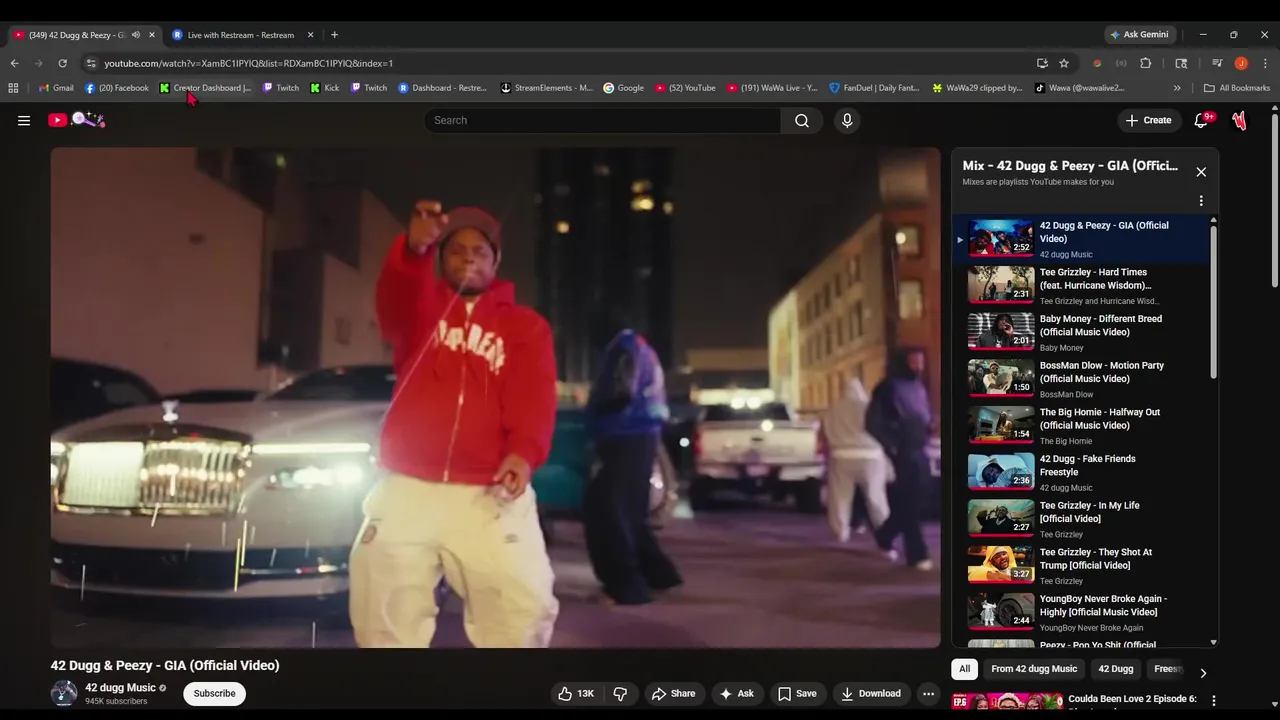
Task: Open the Chrome apps grid icon
Action: coord(13,88)
